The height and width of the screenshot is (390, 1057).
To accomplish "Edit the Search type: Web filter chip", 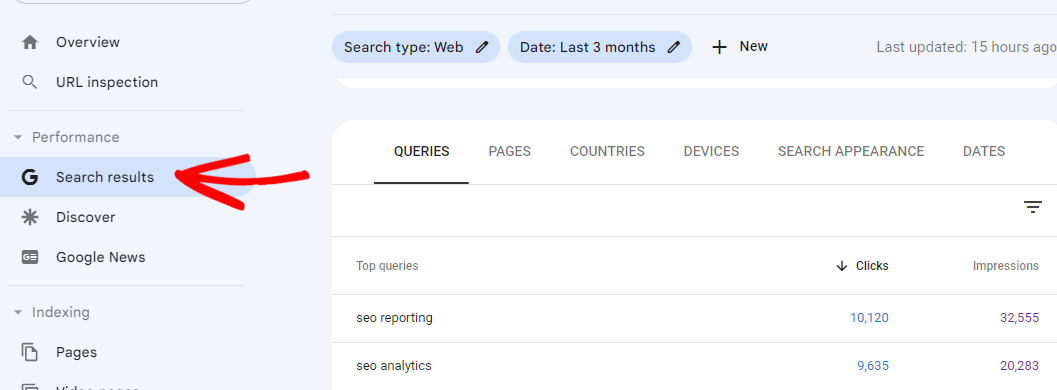I will 416,47.
